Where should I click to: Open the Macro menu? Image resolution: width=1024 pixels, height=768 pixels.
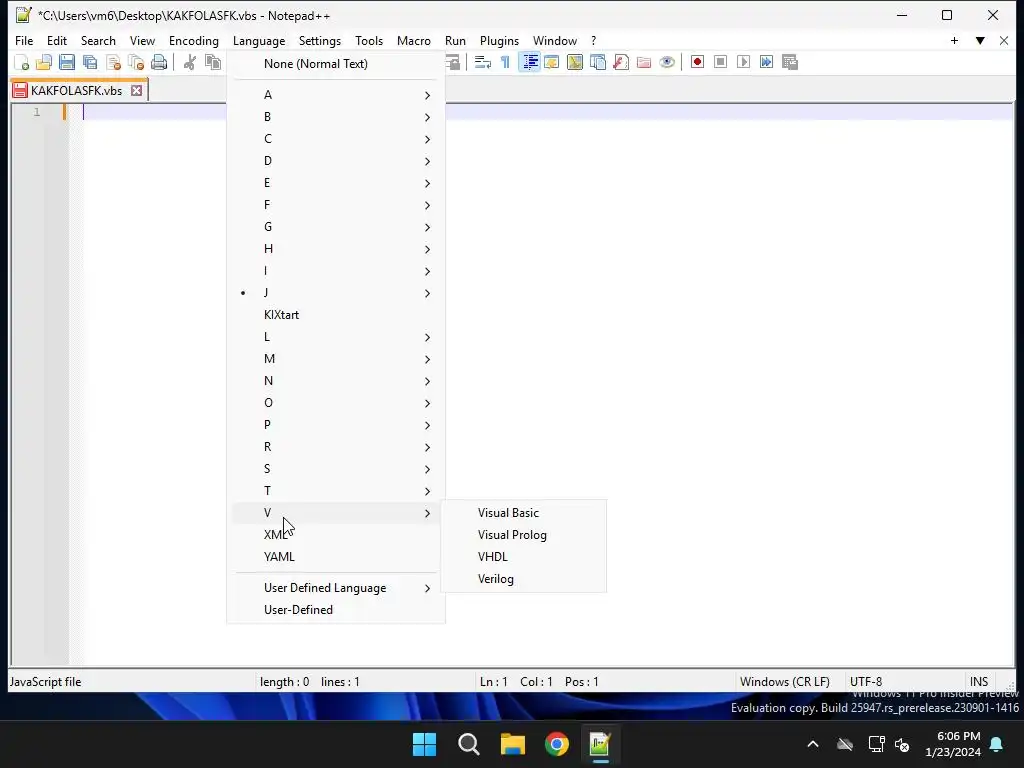(x=413, y=40)
